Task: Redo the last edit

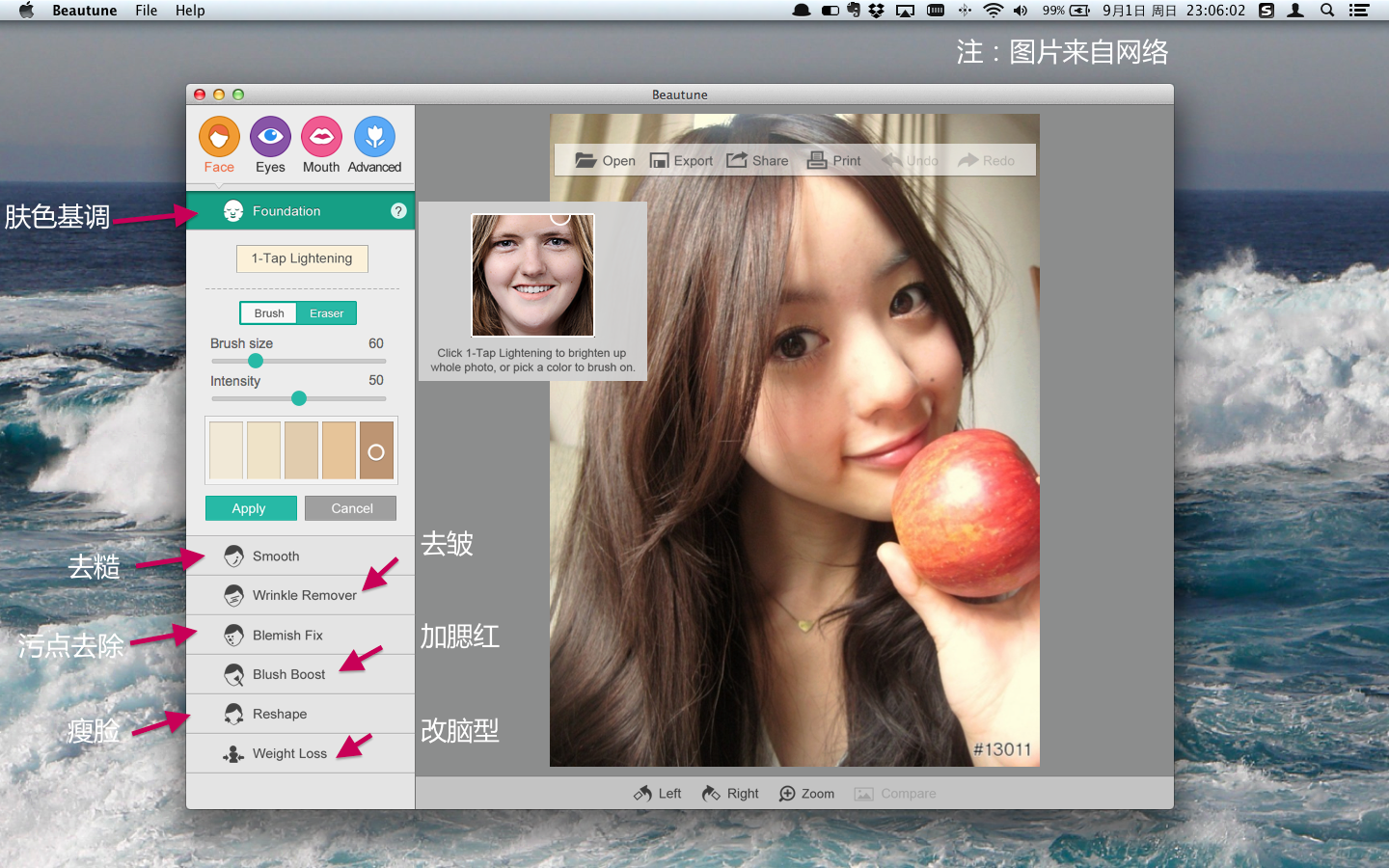Action: (x=986, y=160)
